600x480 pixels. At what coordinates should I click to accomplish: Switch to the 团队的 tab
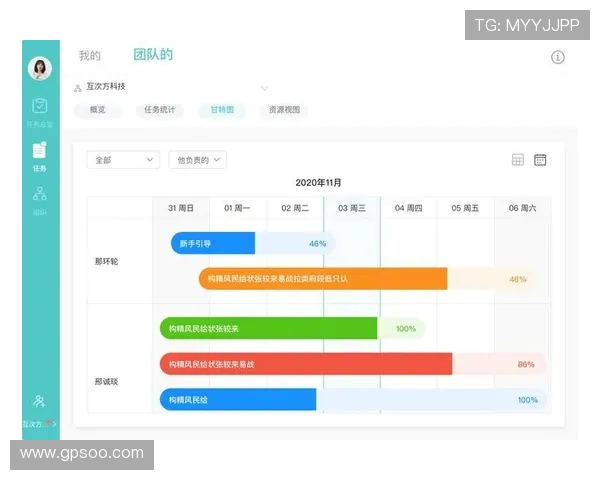click(153, 54)
